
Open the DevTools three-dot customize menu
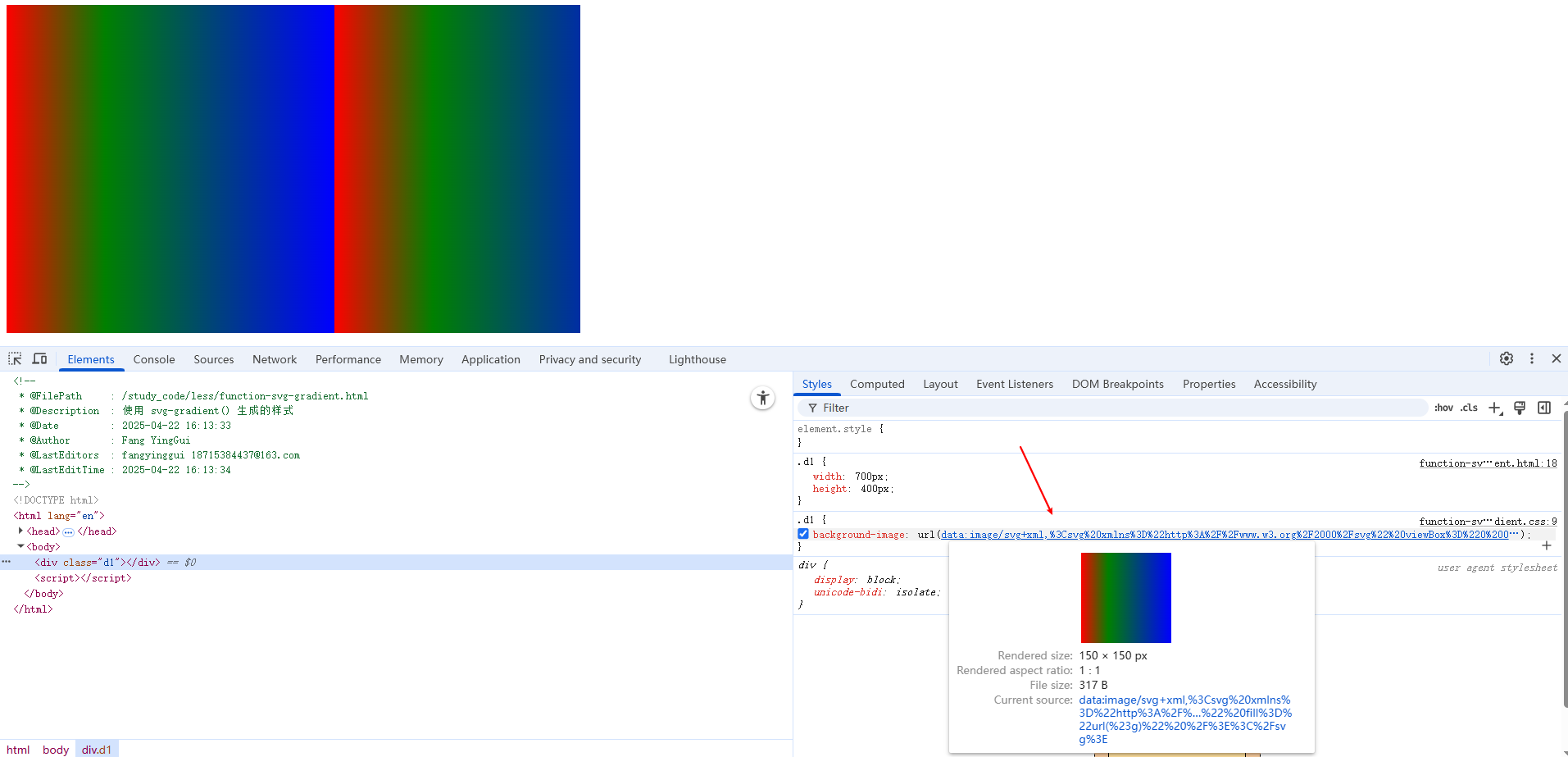[x=1531, y=358]
